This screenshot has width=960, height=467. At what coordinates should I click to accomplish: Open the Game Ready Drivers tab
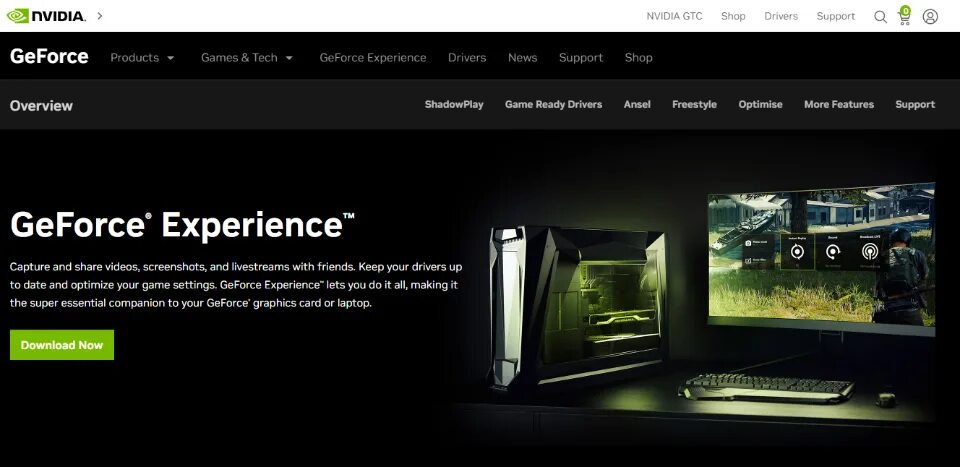pos(553,105)
